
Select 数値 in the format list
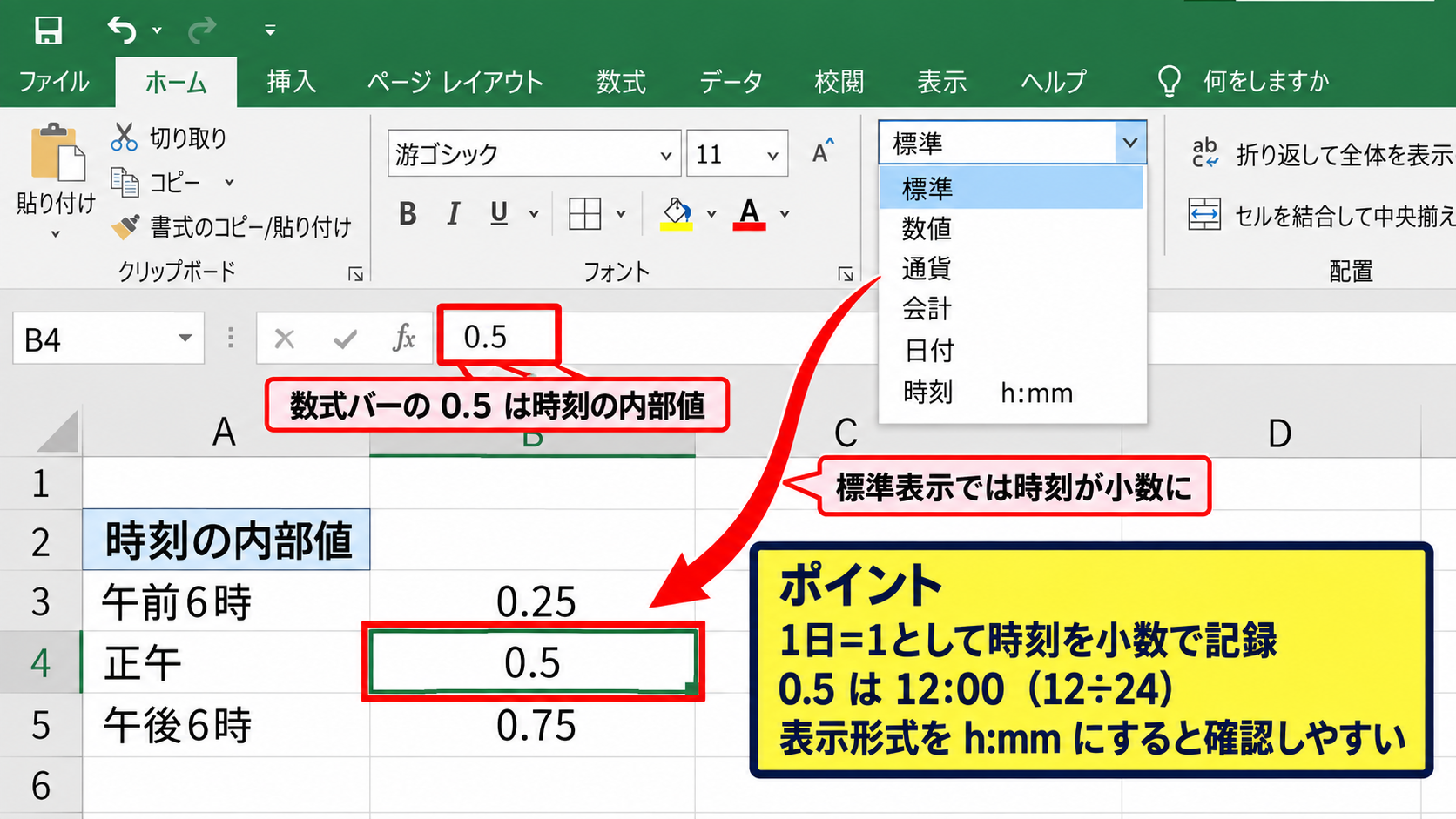point(1011,228)
